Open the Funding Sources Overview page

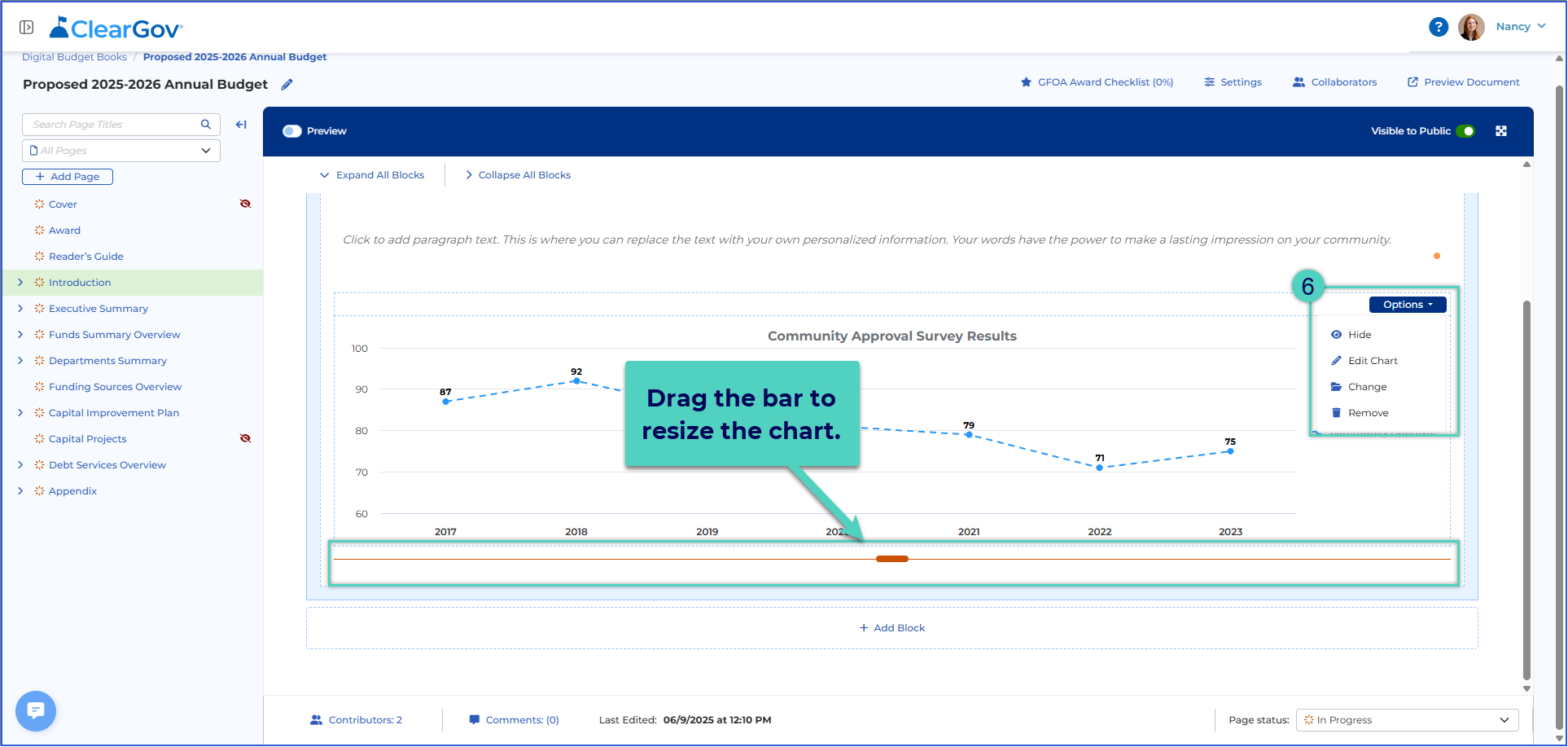coord(115,387)
